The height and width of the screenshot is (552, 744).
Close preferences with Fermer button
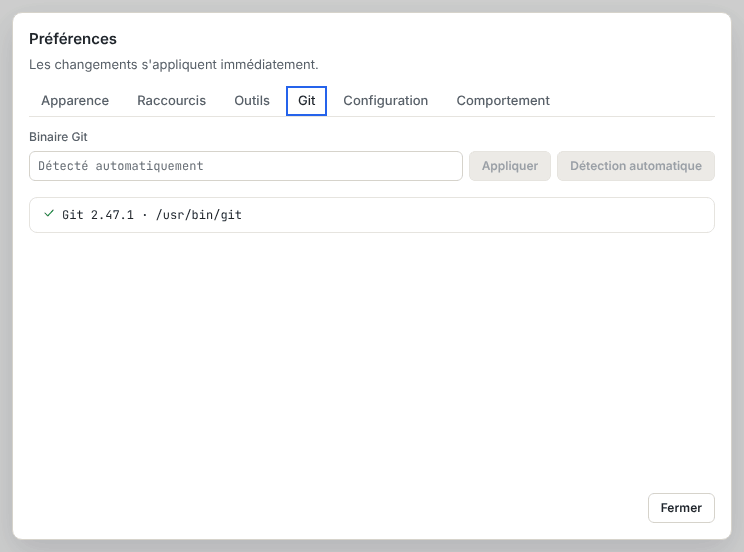click(x=681, y=508)
